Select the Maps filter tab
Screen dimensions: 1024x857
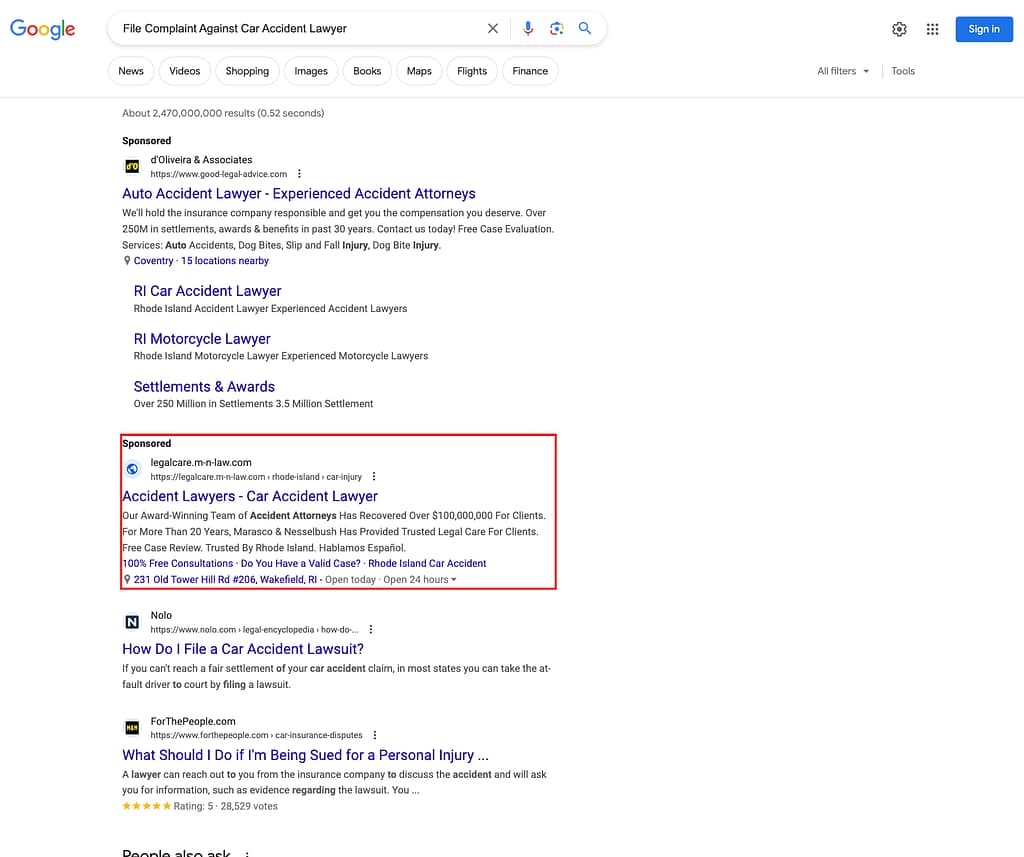(x=419, y=71)
